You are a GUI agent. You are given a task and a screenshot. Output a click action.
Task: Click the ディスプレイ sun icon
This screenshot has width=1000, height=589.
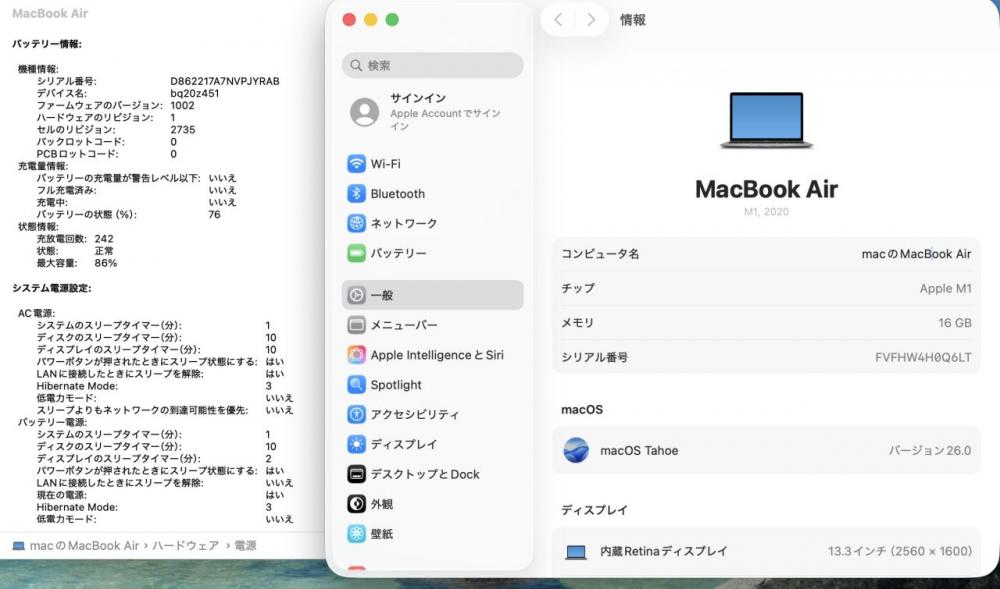pos(356,444)
